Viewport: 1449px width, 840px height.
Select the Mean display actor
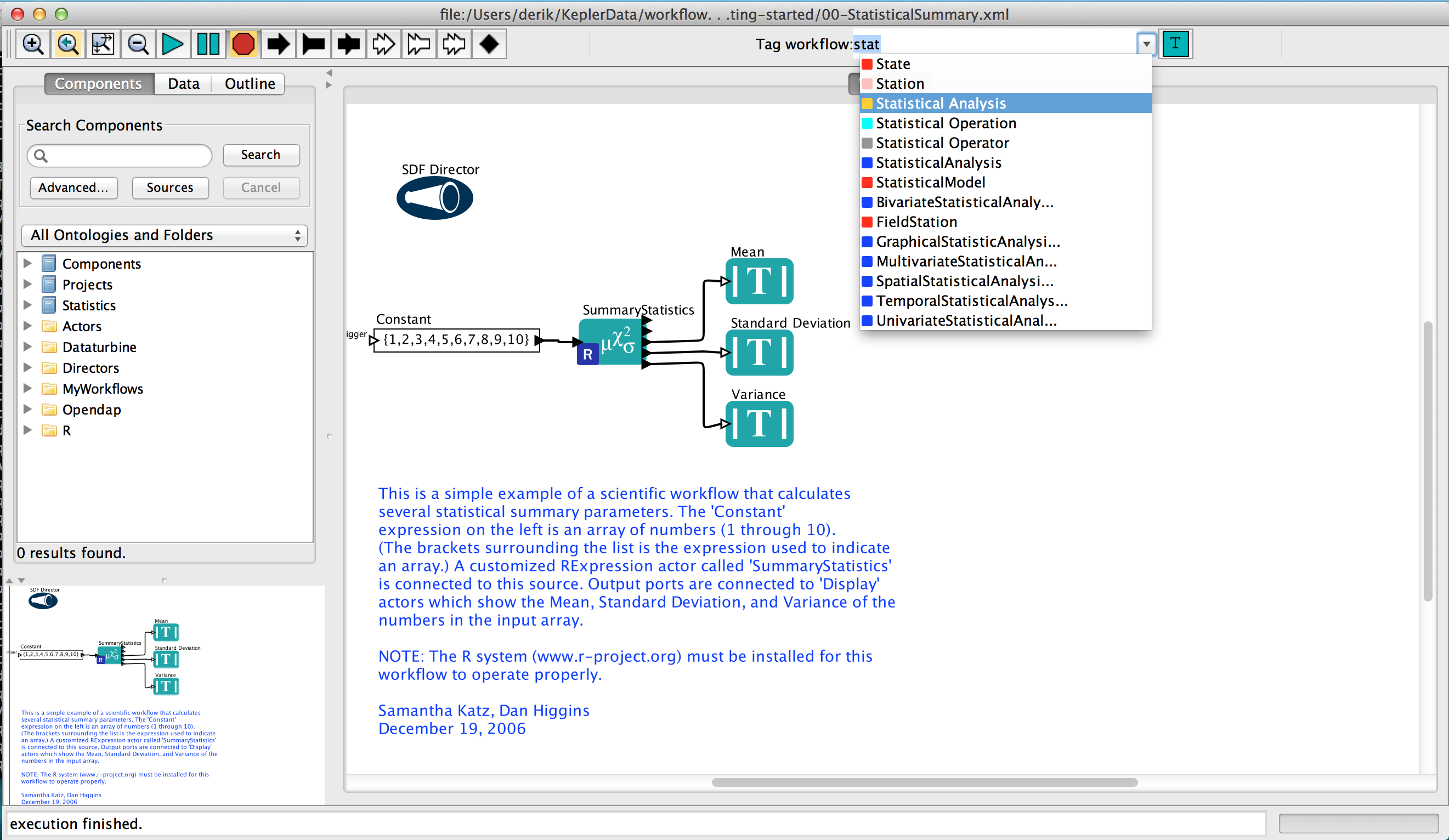pyautogui.click(x=759, y=281)
